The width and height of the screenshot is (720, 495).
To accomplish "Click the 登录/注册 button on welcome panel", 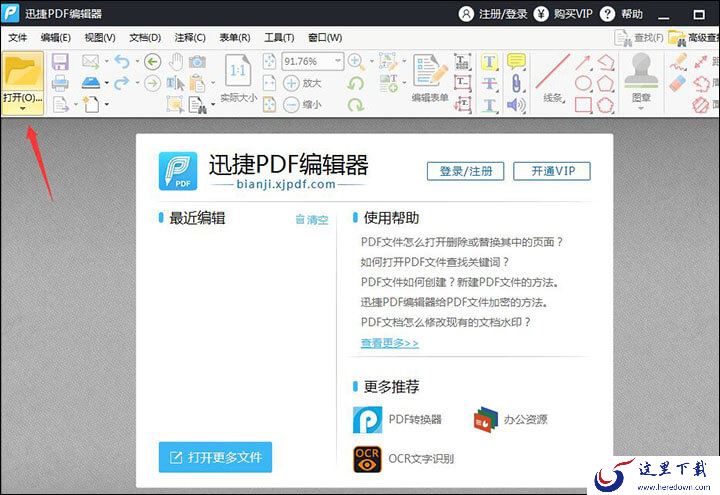I will click(x=466, y=171).
